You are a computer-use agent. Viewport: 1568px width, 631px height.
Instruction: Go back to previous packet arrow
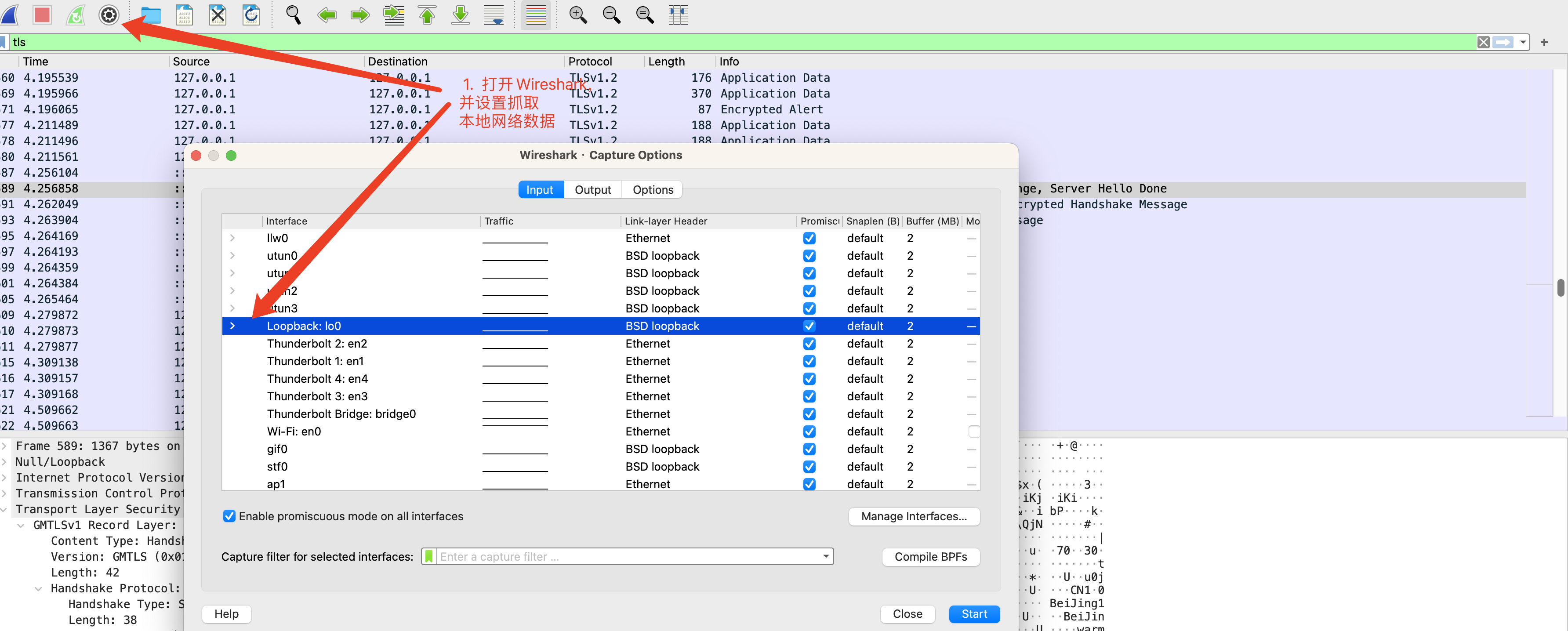pyautogui.click(x=327, y=15)
